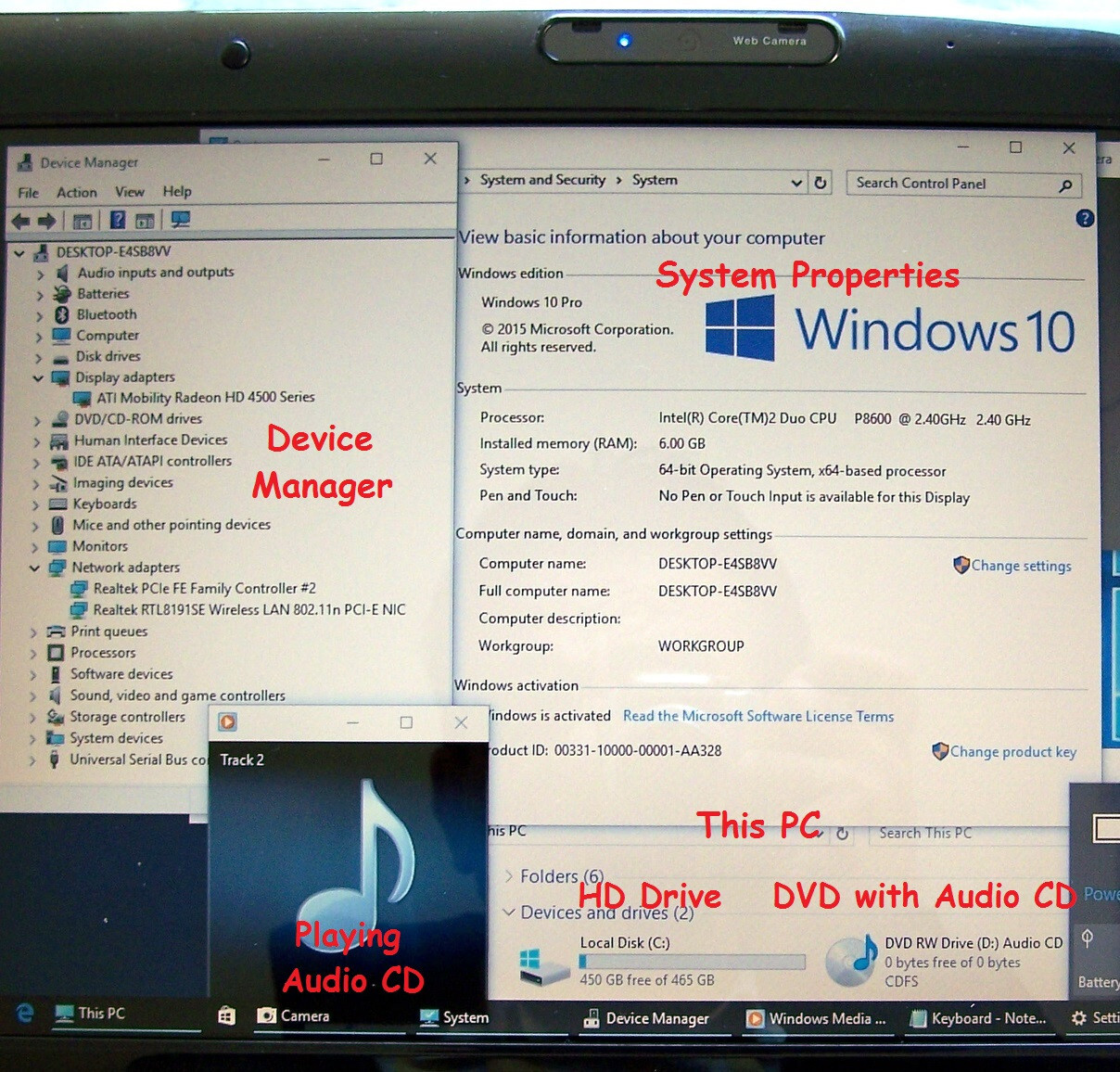Viewport: 1120px width, 1072px height.
Task: Select Audio inputs and outputs speaker icon
Action: coord(62,273)
